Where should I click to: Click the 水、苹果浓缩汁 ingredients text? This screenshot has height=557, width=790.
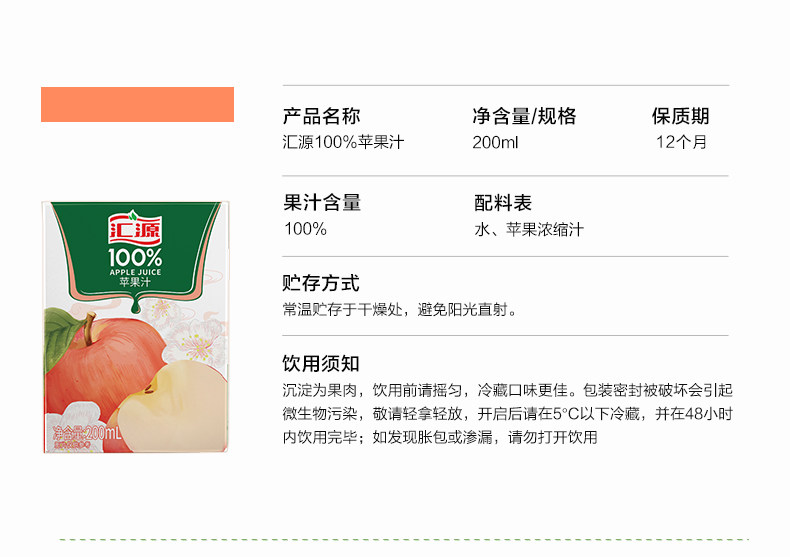tap(529, 230)
